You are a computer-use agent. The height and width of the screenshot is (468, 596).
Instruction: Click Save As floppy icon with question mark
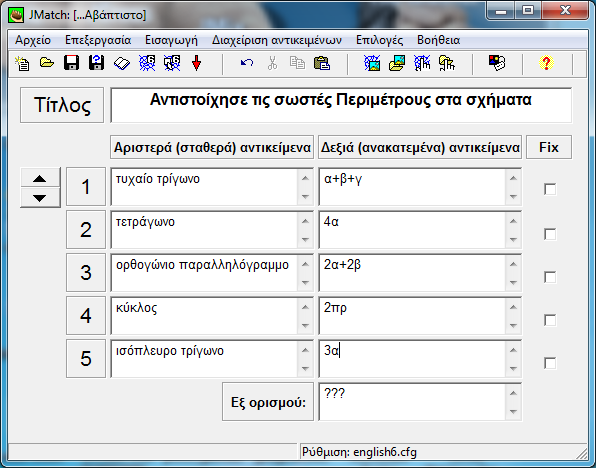pyautogui.click(x=97, y=63)
